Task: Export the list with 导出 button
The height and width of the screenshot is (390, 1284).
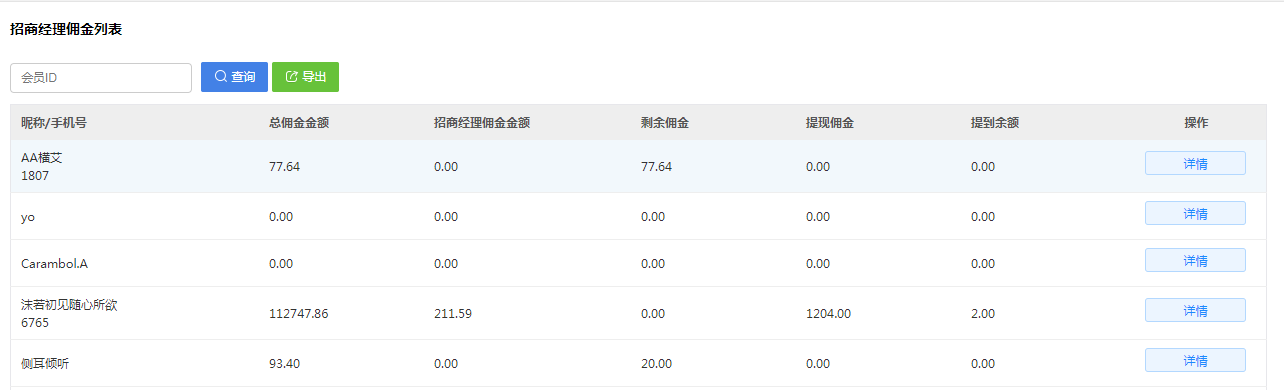Action: pyautogui.click(x=305, y=77)
